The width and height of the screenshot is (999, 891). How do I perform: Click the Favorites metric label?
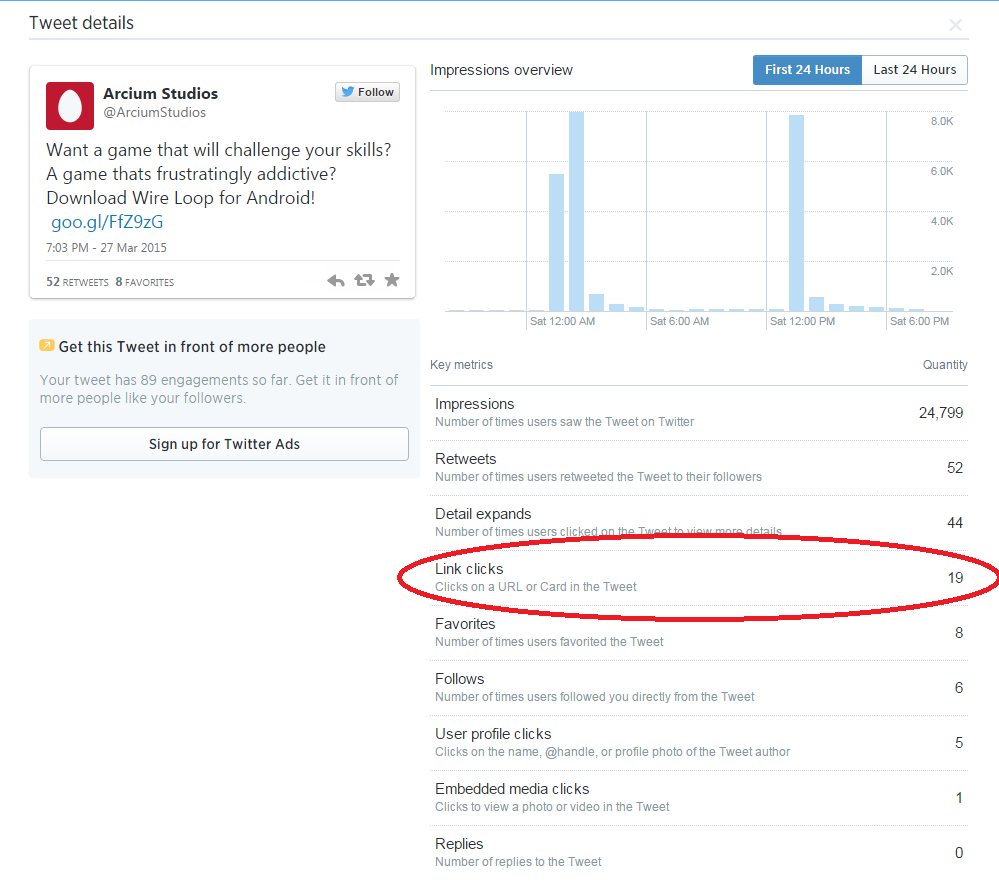tap(465, 624)
